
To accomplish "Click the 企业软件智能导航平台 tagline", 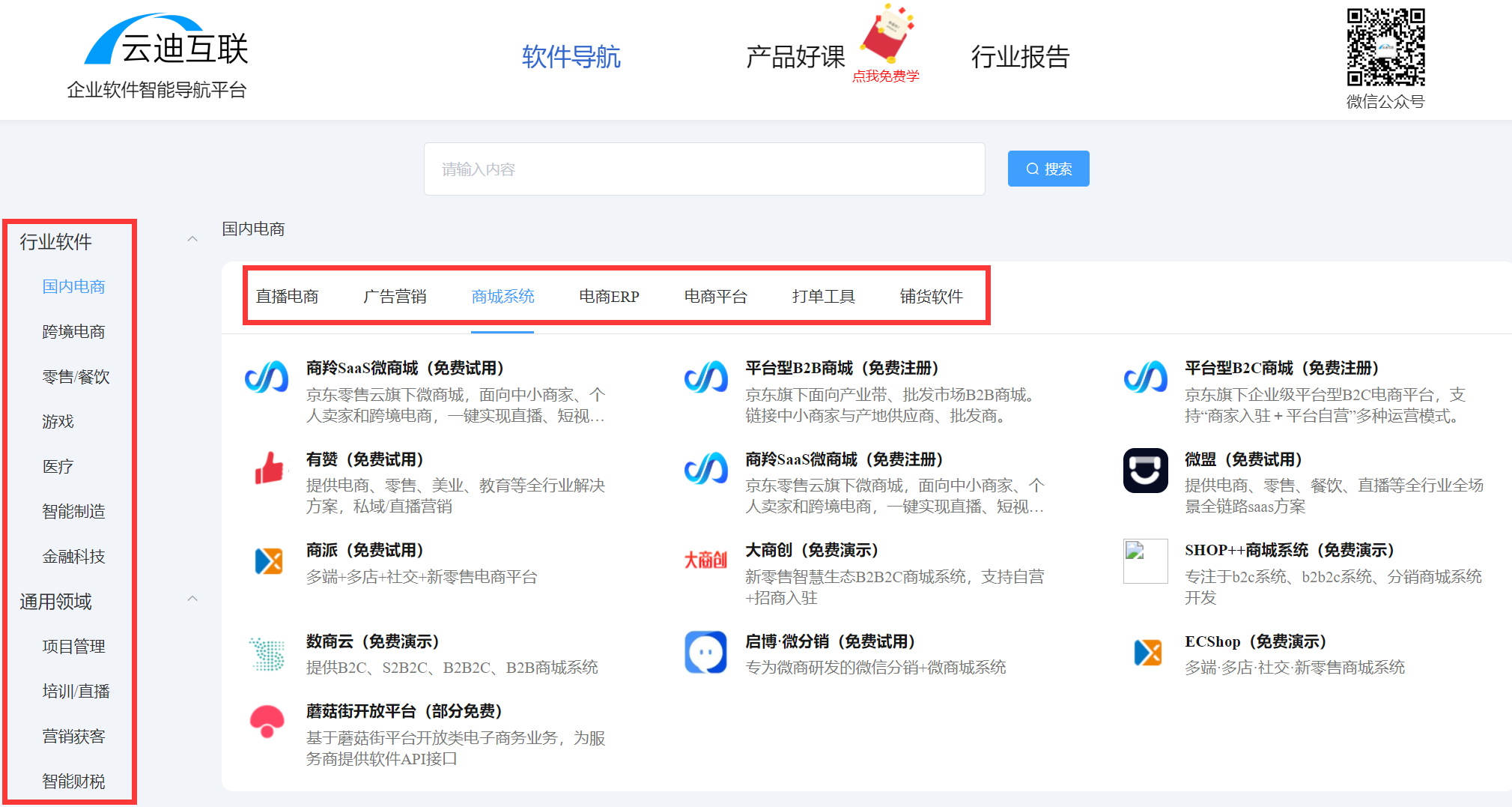I will (x=157, y=90).
